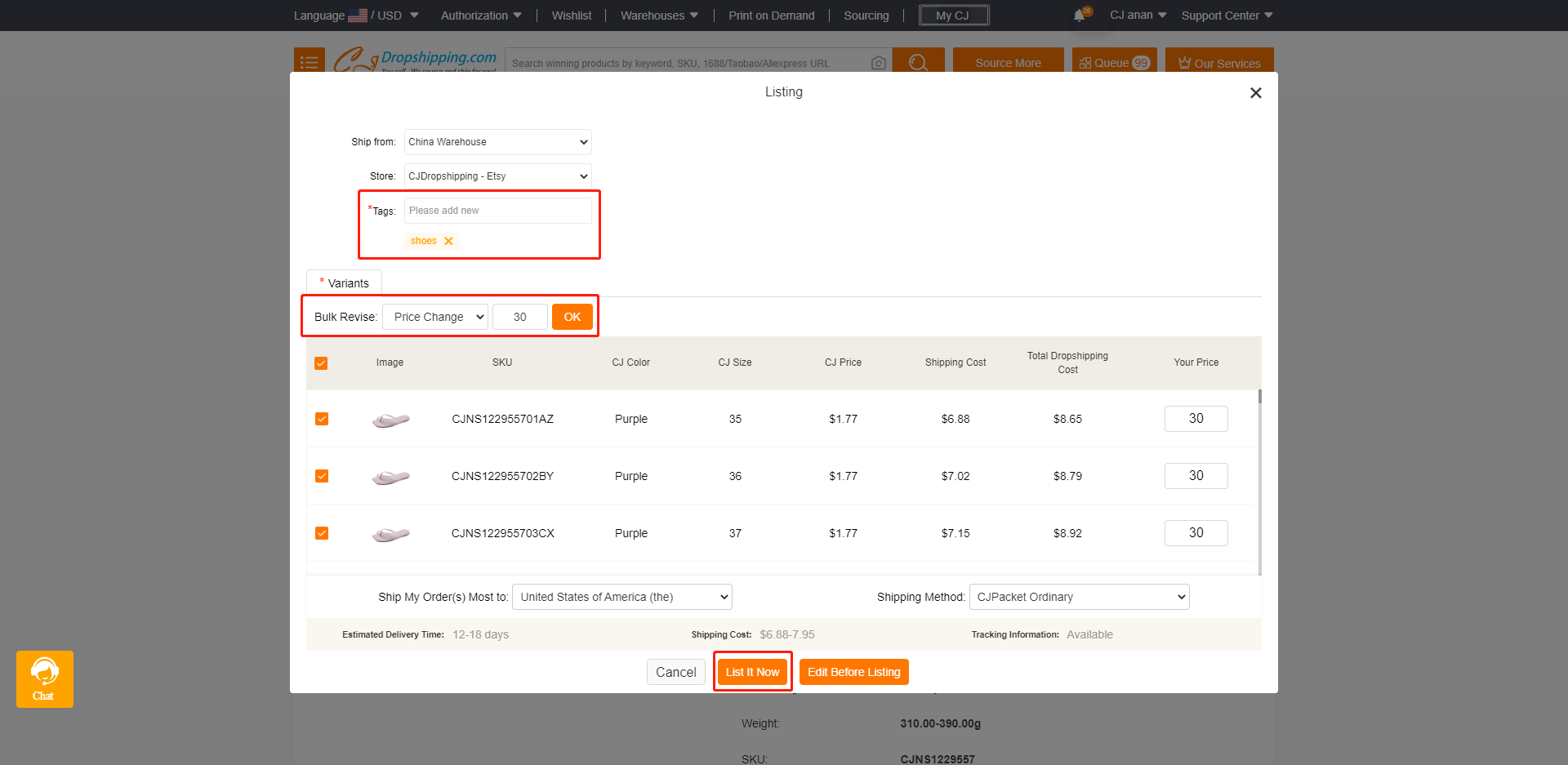The width and height of the screenshot is (1568, 765).
Task: Open the category list menu icon
Action: (x=309, y=62)
